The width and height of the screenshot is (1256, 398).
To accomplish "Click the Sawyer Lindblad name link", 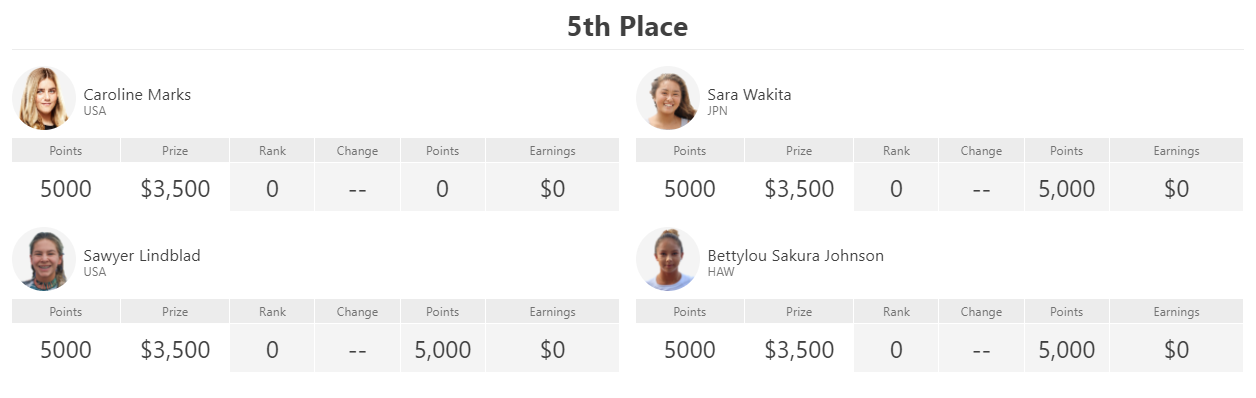I will 142,256.
